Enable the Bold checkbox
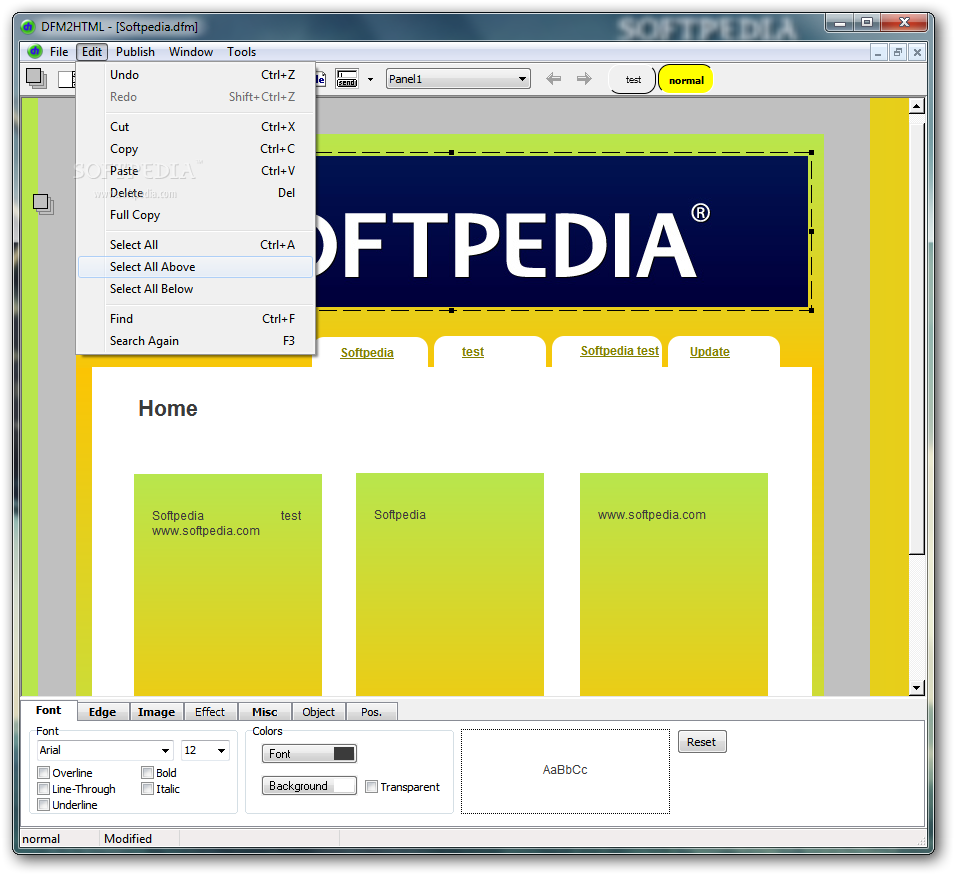The image size is (955, 875). [x=147, y=773]
